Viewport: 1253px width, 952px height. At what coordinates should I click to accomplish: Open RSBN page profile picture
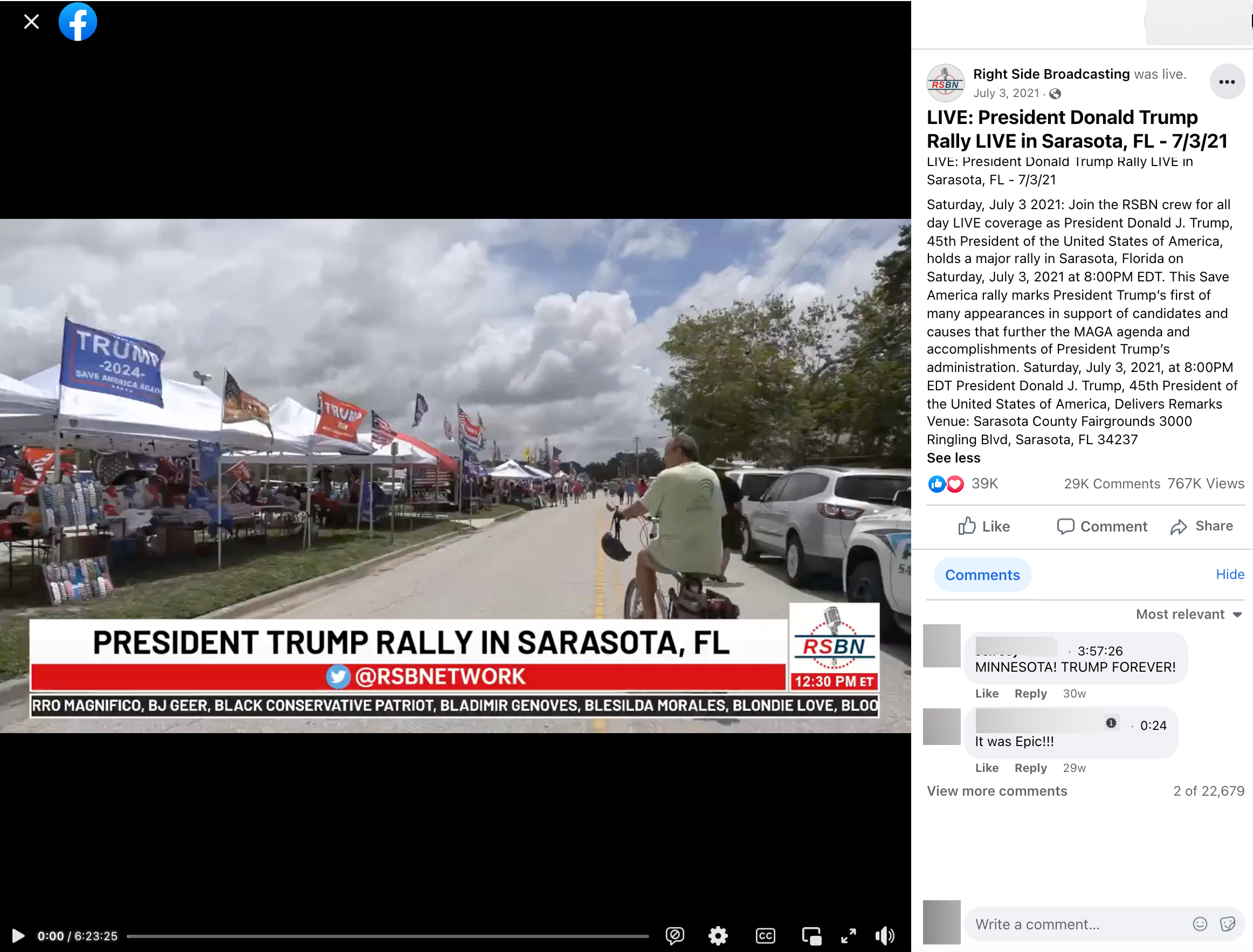945,82
